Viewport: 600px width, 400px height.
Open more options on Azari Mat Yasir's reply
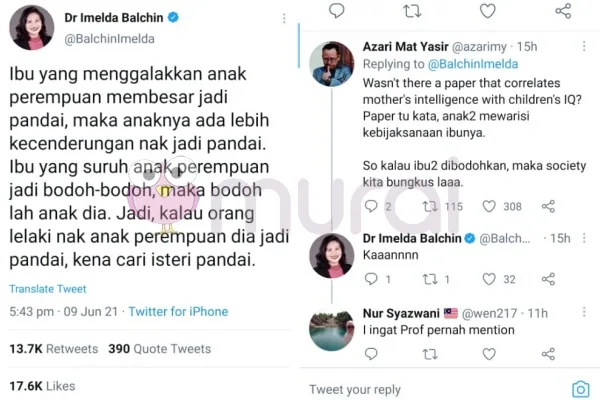[584, 46]
